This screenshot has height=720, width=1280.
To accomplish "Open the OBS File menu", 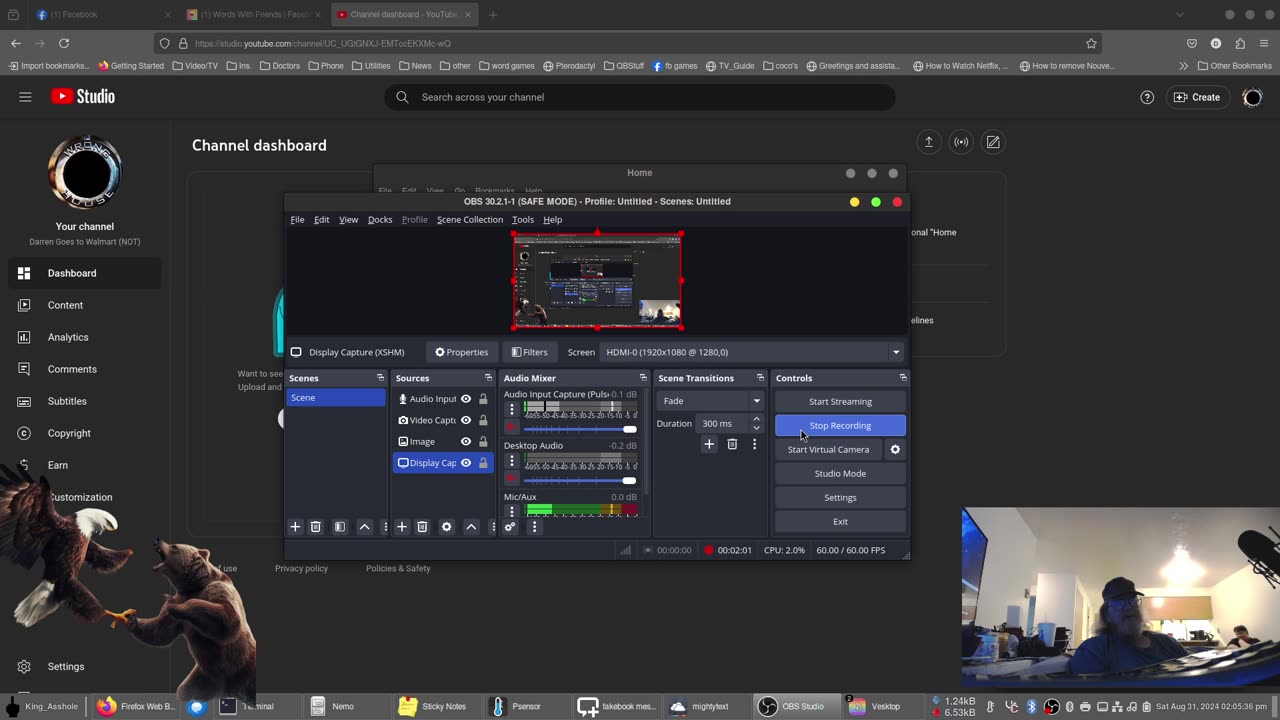I will [x=297, y=220].
